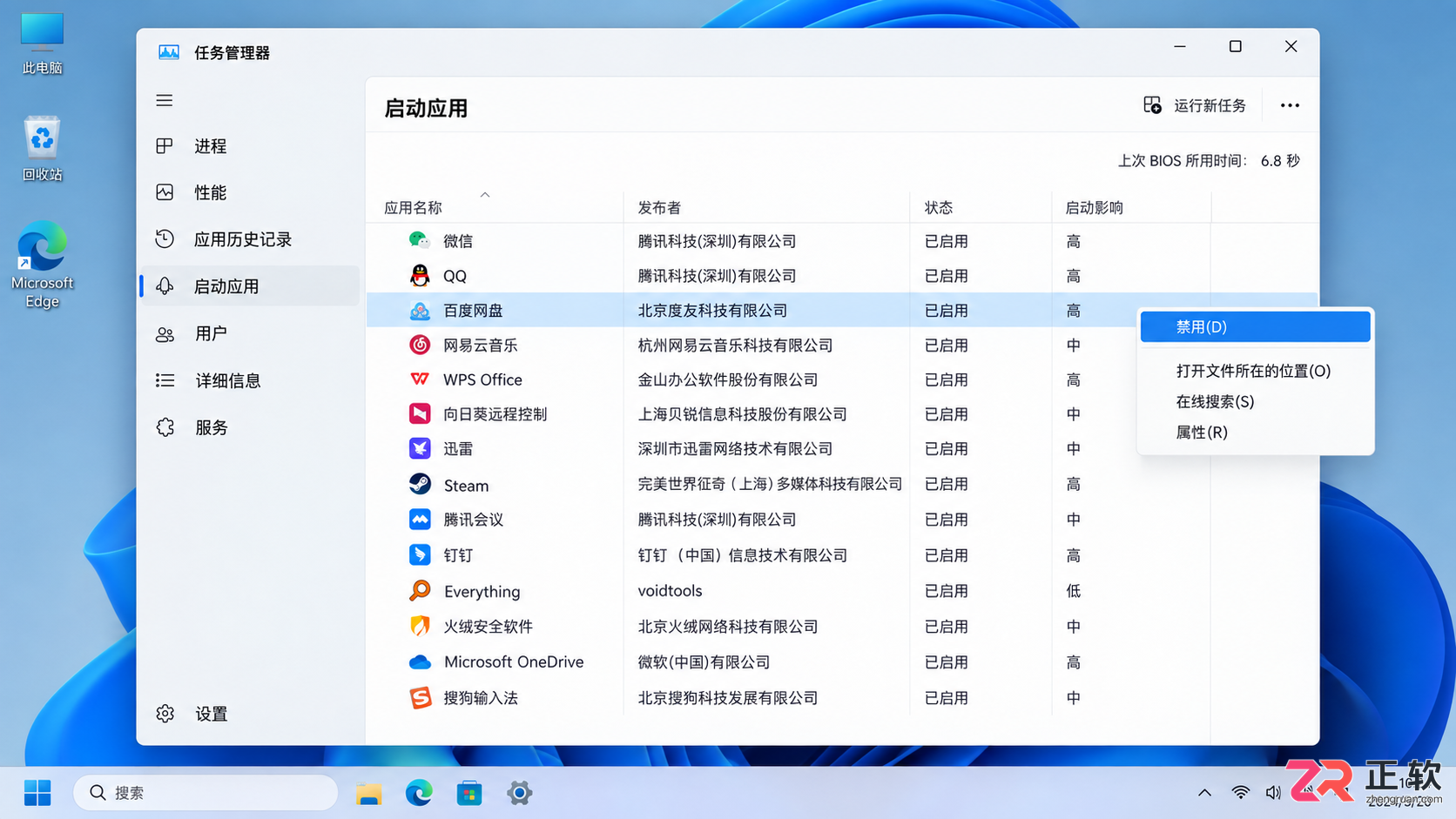1456x819 pixels.
Task: Click the Wi-Fi tray icon
Action: coord(1241,792)
